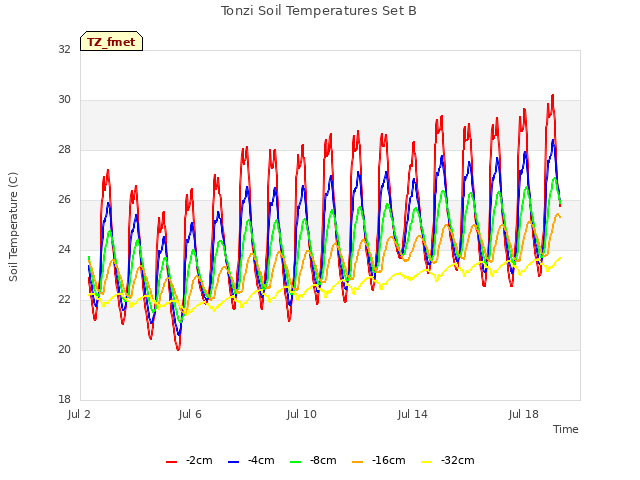640x480 pixels.
Task: Click the red -2cm legend color marker
Action: tap(171, 462)
